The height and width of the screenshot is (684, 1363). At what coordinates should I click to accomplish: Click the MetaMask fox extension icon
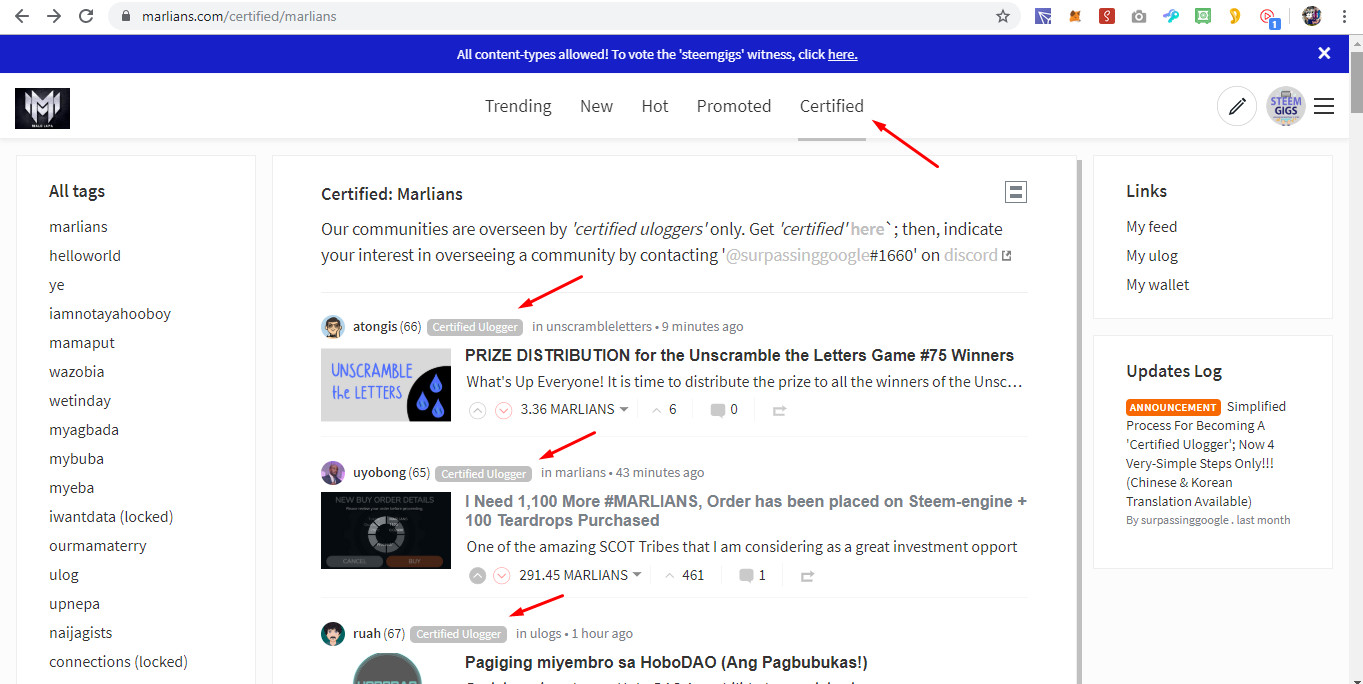[x=1075, y=16]
